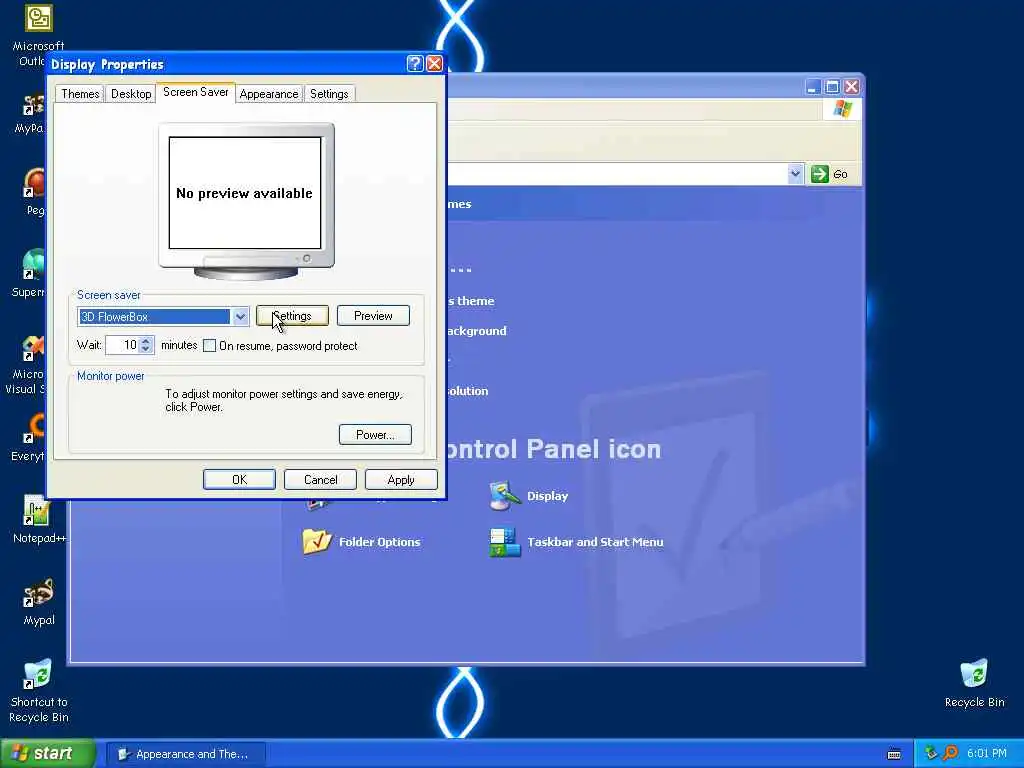Switch to the Appearance tab
This screenshot has width=1024, height=768.
pyautogui.click(x=268, y=93)
